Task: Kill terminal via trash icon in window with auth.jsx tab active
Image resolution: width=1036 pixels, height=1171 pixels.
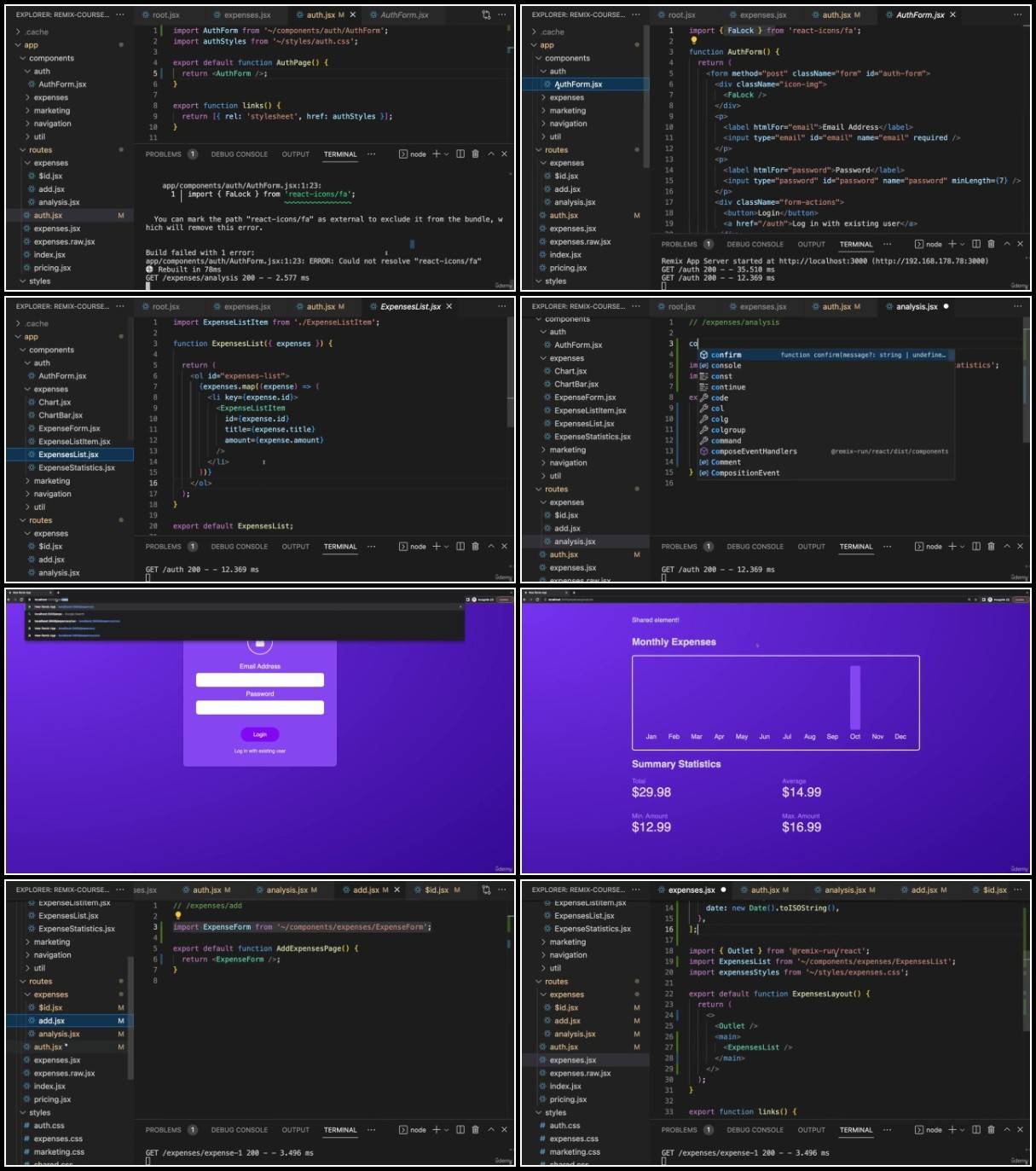Action: [475, 154]
